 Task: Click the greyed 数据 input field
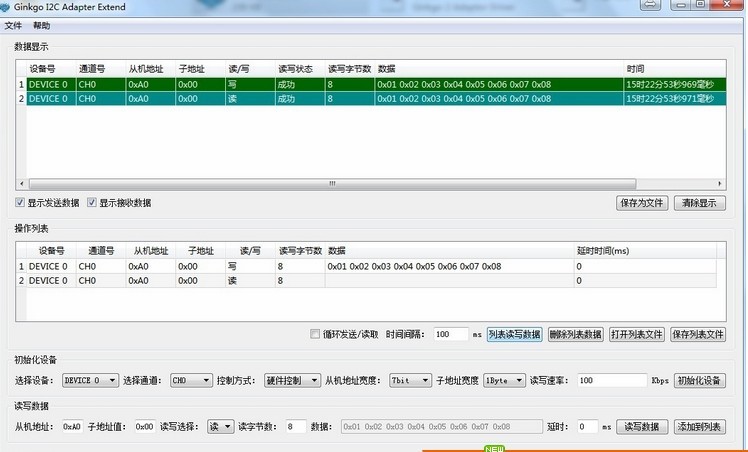click(x=442, y=427)
